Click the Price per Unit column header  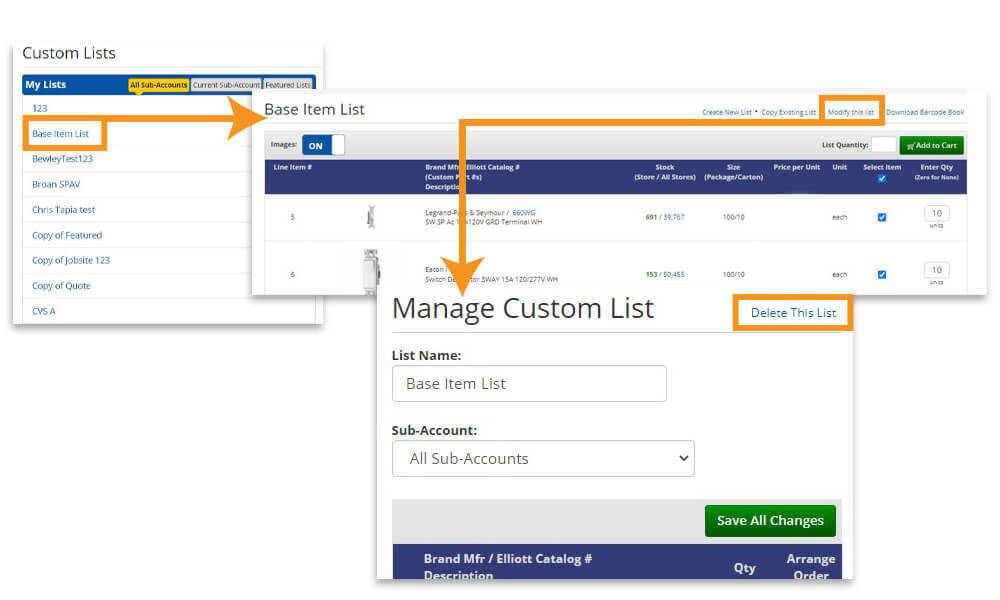tap(797, 167)
